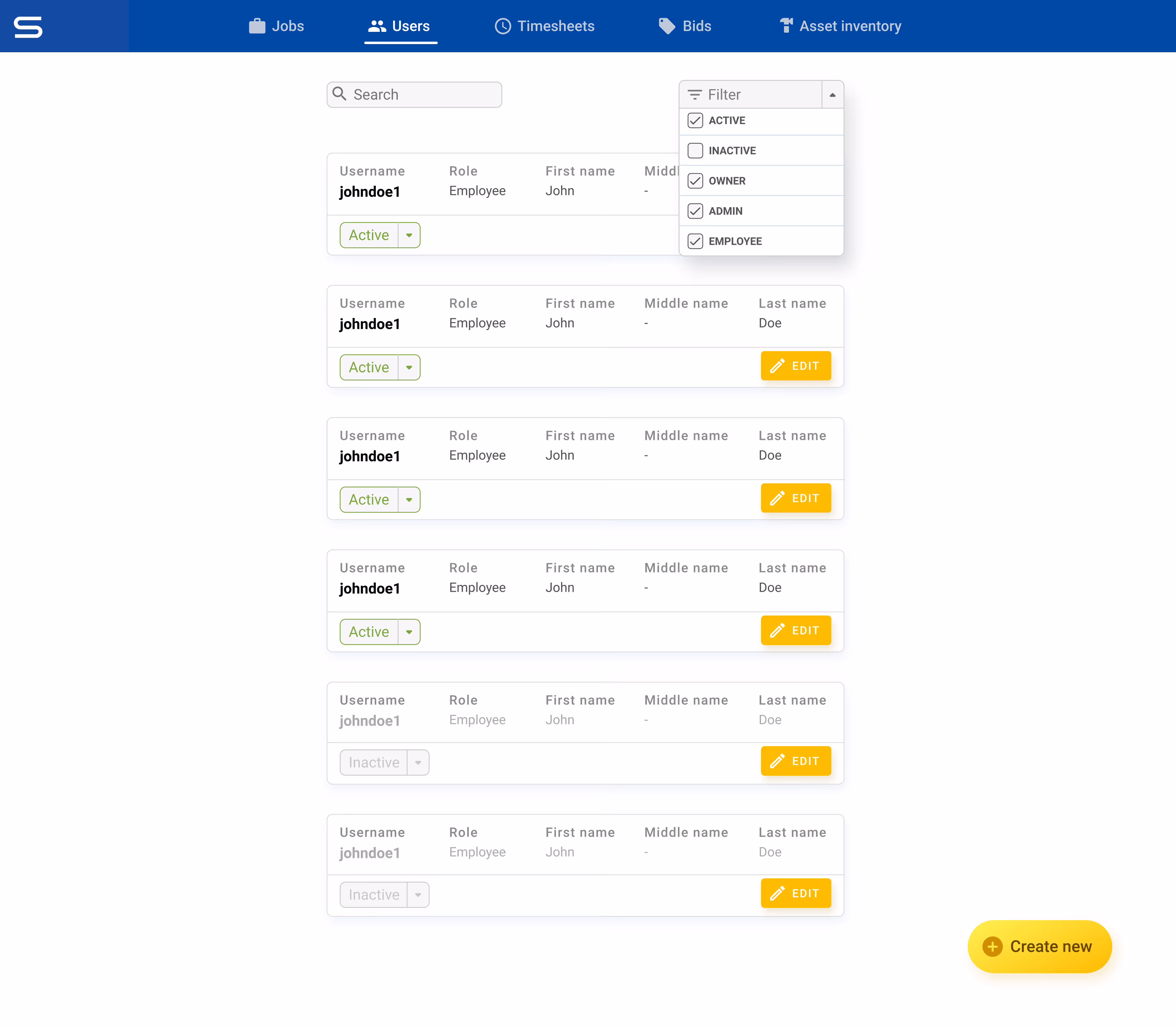1176x1027 pixels.
Task: Click last name Doe on the second user card
Action: (770, 323)
